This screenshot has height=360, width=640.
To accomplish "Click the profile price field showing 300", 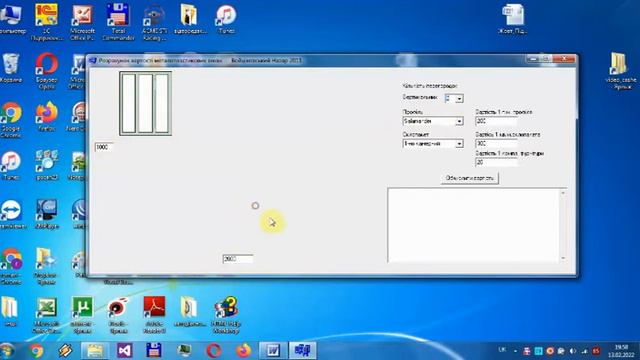I will point(496,121).
